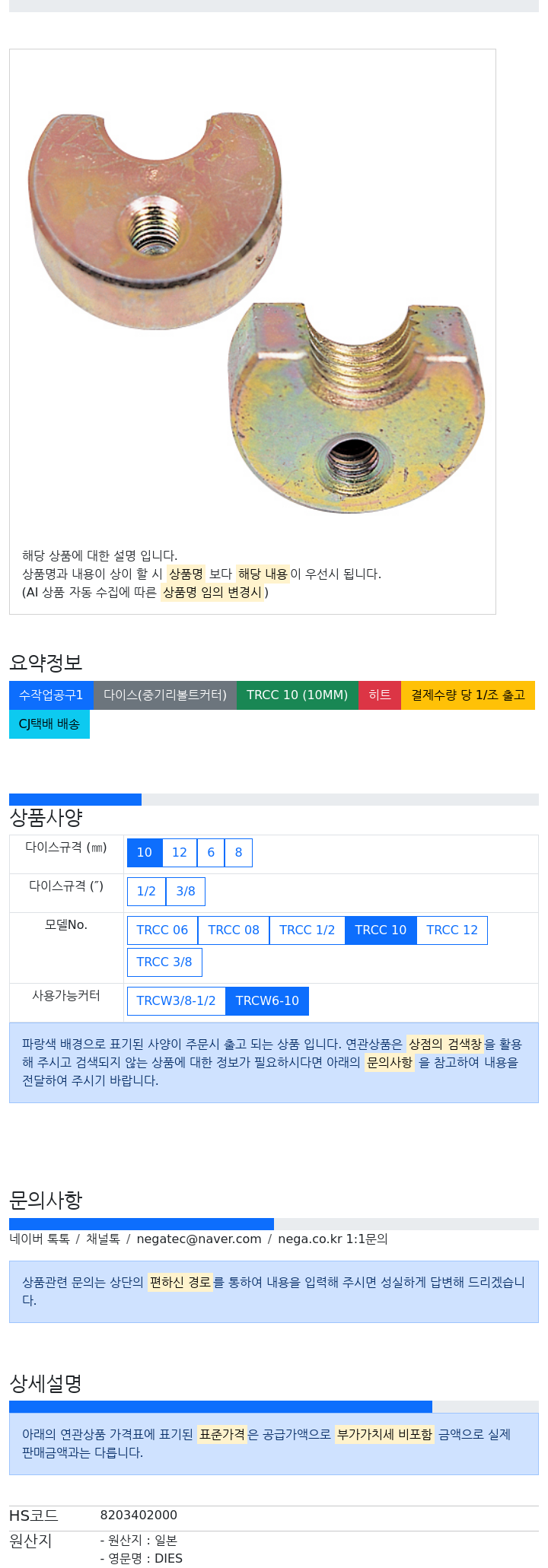Screen dimensions: 548x1568
Task: Choose model TRCC 06
Action: coord(162,930)
